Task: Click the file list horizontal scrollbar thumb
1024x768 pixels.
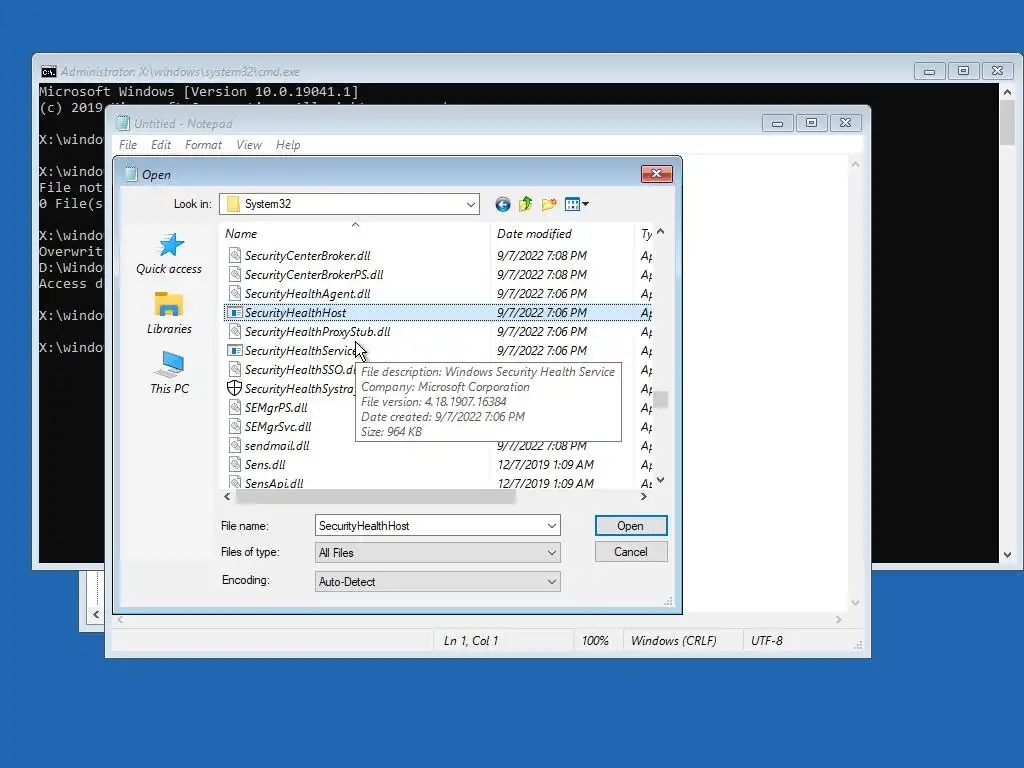Action: click(376, 496)
